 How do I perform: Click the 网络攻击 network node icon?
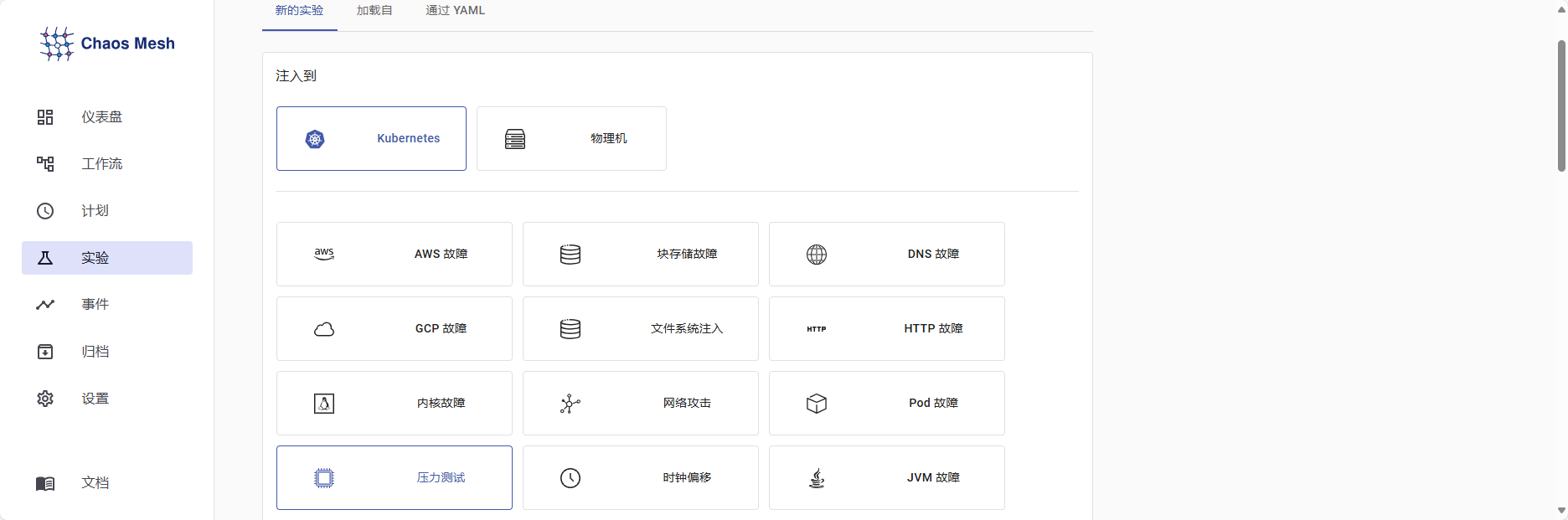click(x=570, y=404)
